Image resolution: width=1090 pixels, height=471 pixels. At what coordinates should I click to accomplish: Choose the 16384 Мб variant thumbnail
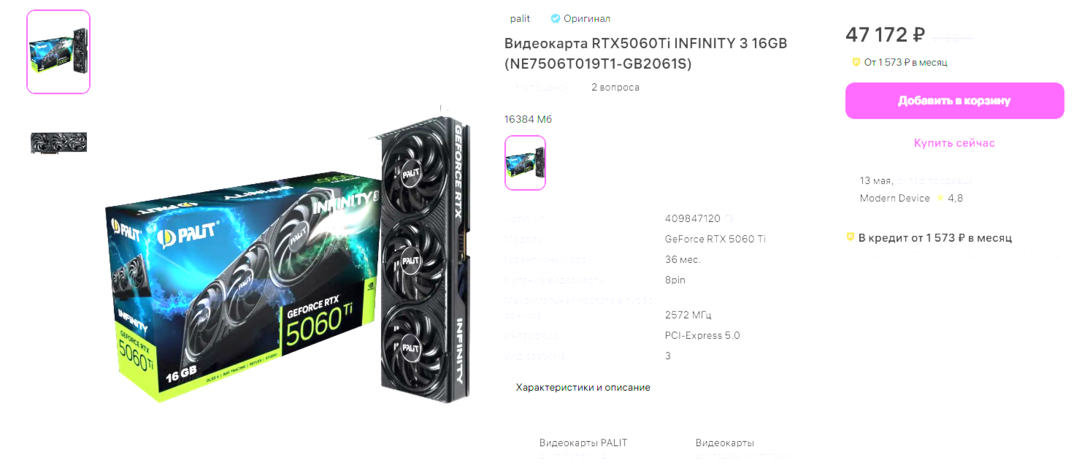(525, 163)
